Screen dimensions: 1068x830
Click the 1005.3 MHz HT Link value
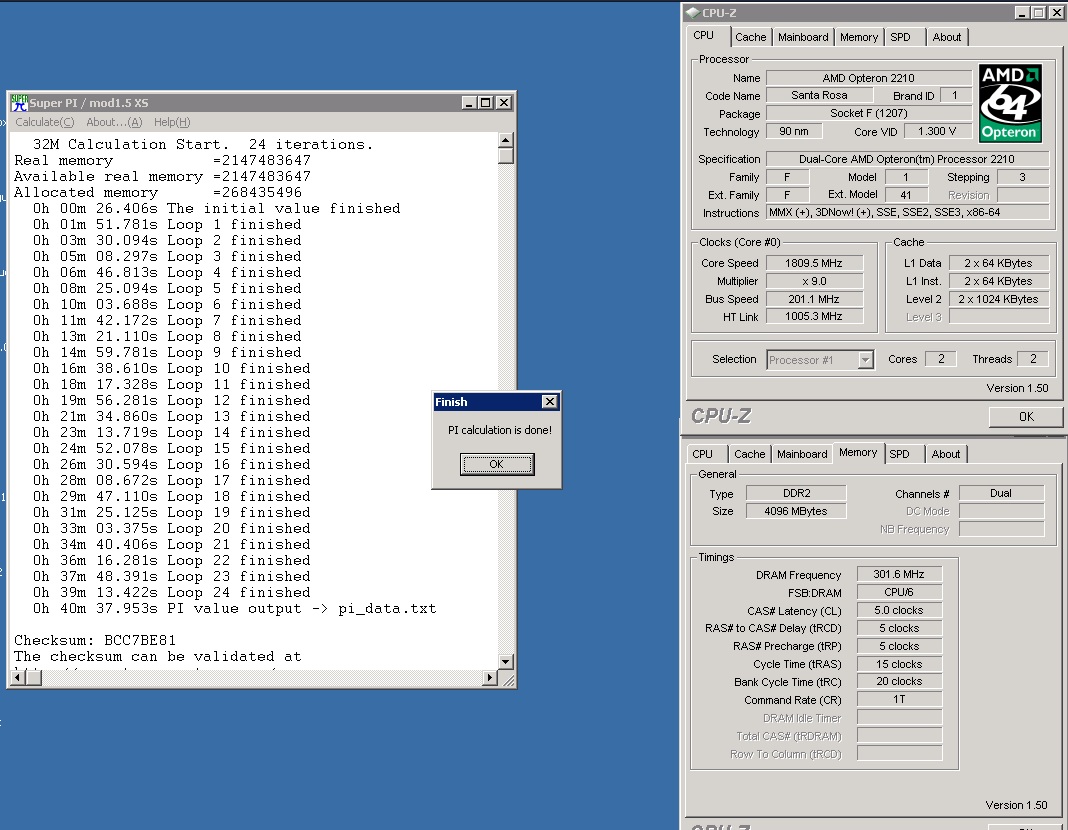click(x=814, y=317)
